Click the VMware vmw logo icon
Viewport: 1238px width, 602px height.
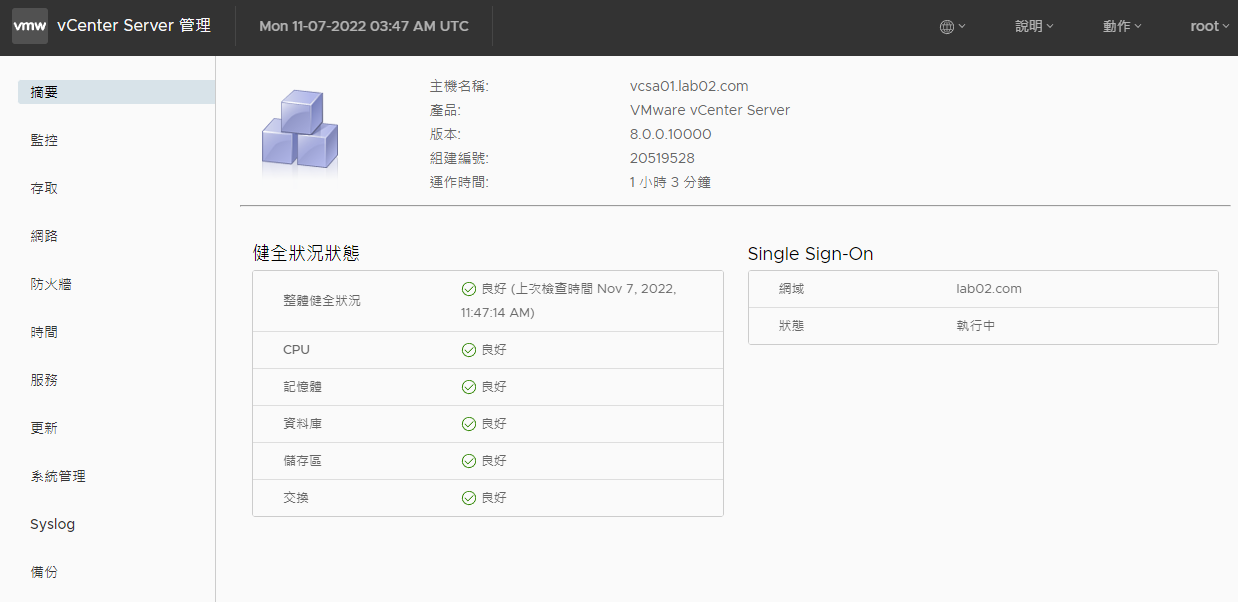pyautogui.click(x=30, y=26)
